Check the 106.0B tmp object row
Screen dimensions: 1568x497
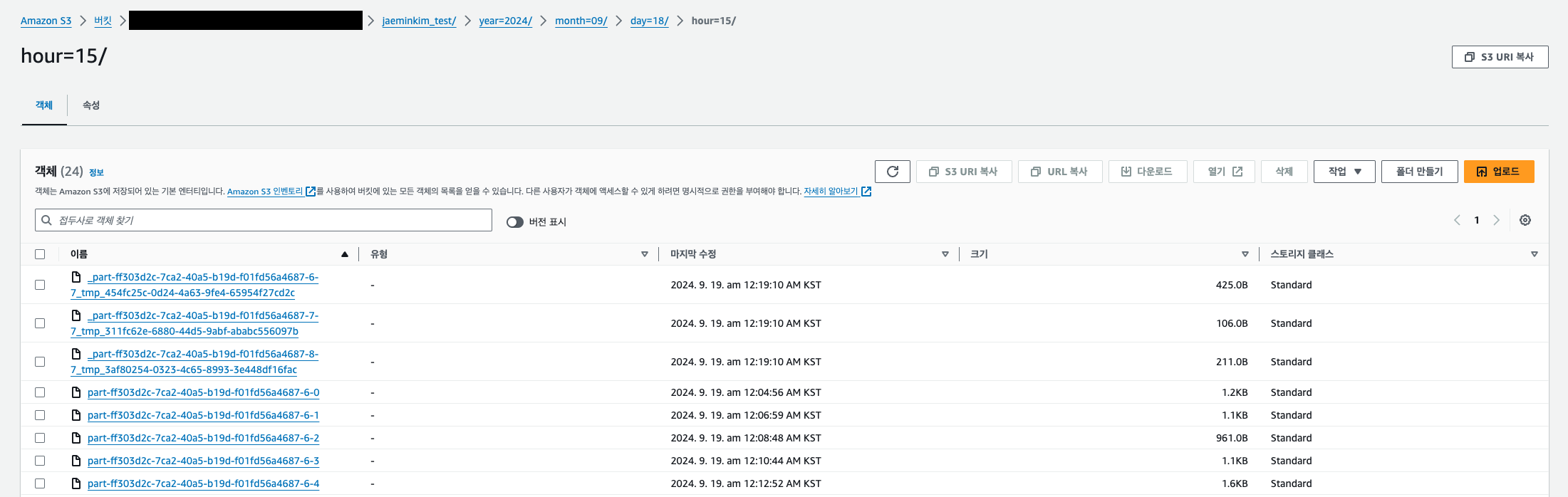point(40,323)
